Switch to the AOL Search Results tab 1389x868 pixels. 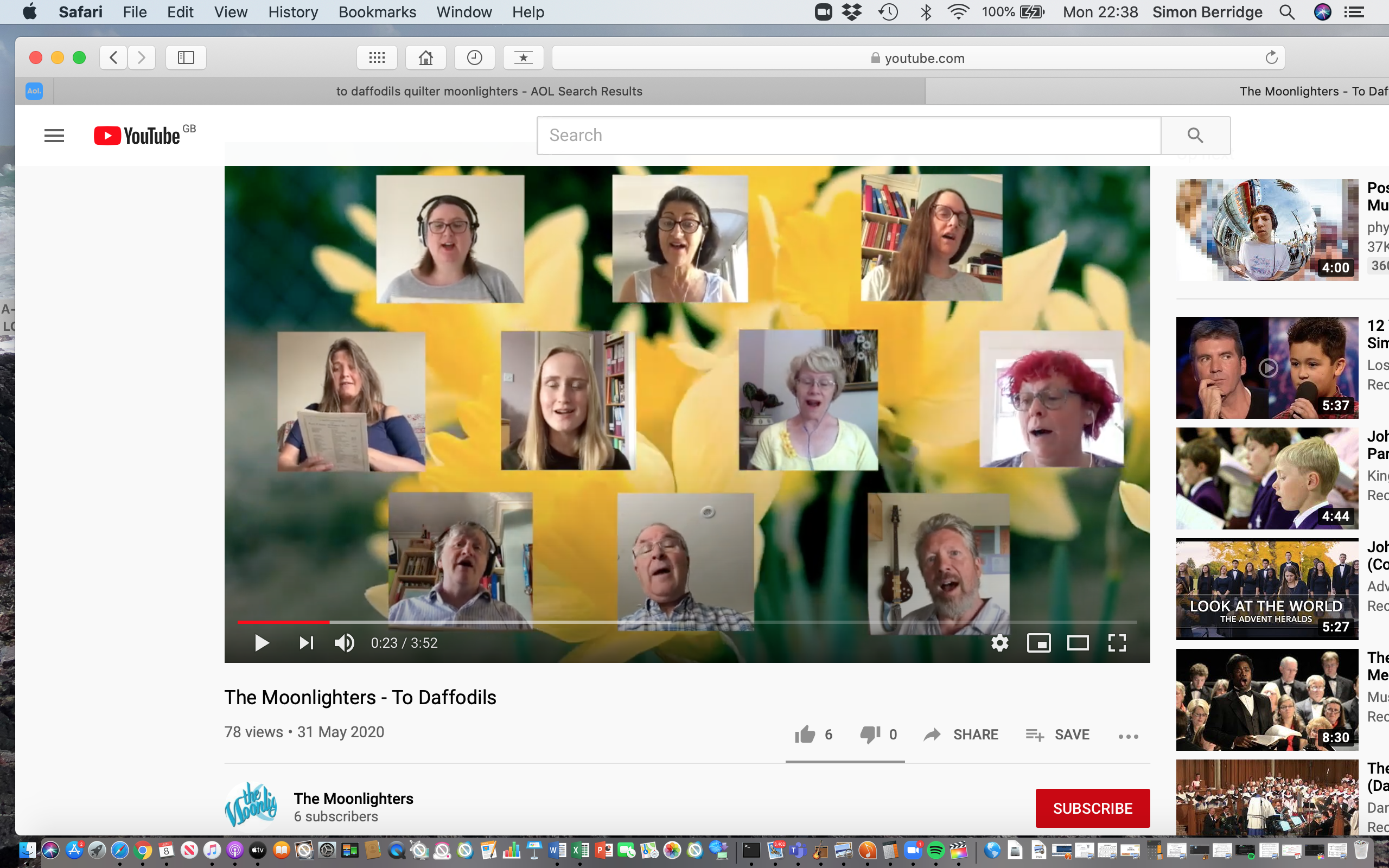tap(489, 91)
